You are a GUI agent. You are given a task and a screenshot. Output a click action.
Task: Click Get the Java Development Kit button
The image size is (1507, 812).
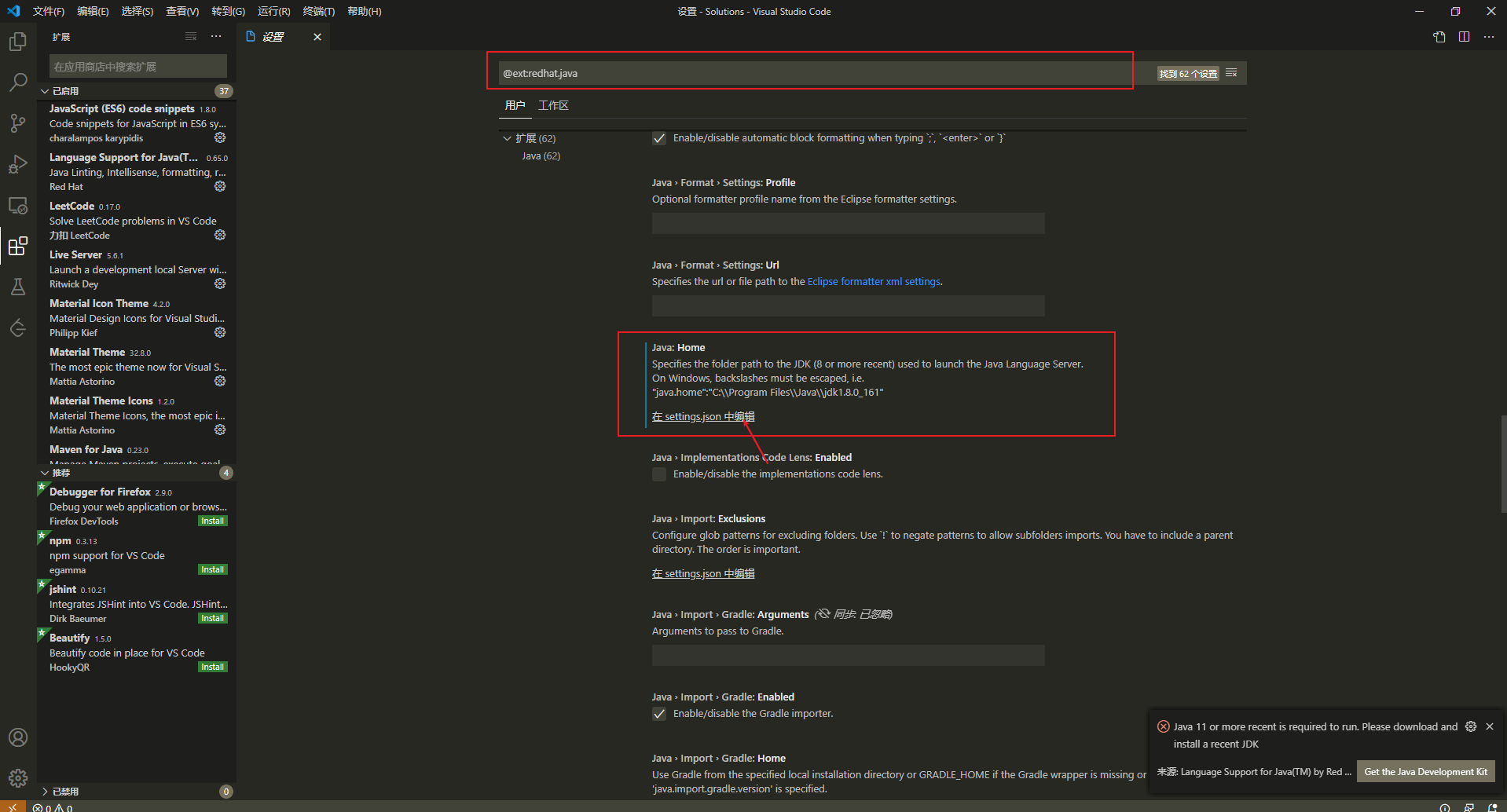pyautogui.click(x=1425, y=772)
